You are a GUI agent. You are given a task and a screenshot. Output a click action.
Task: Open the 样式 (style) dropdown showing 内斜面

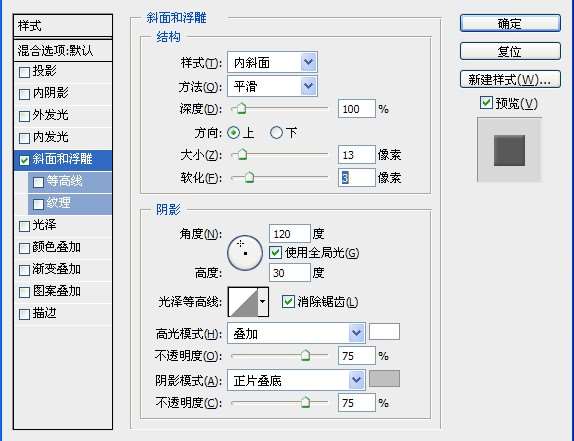coord(272,62)
